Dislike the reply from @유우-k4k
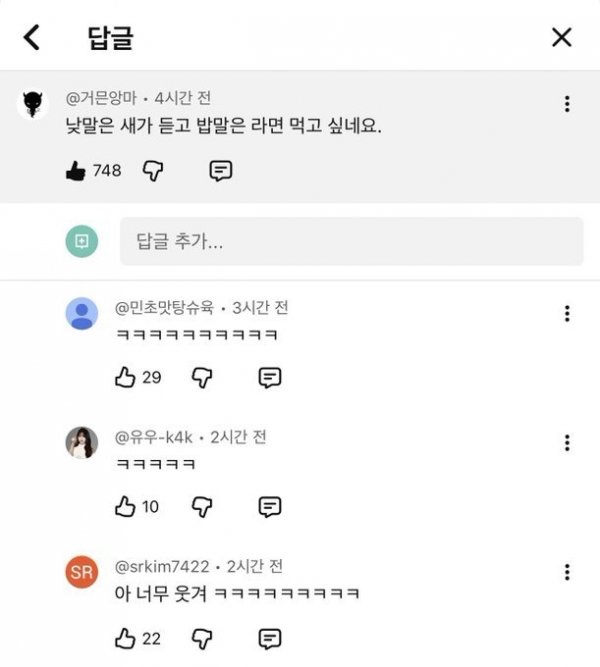The image size is (600, 667). click(203, 507)
